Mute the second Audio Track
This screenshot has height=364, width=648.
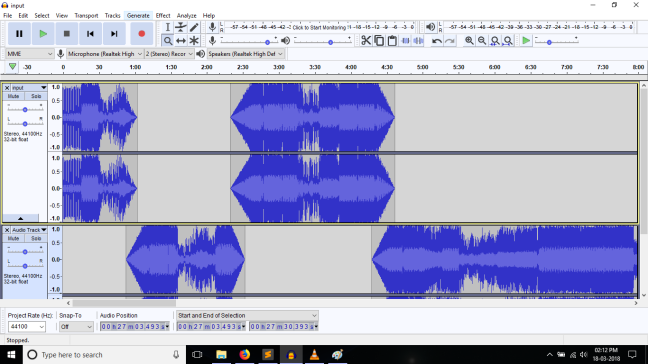[13, 238]
